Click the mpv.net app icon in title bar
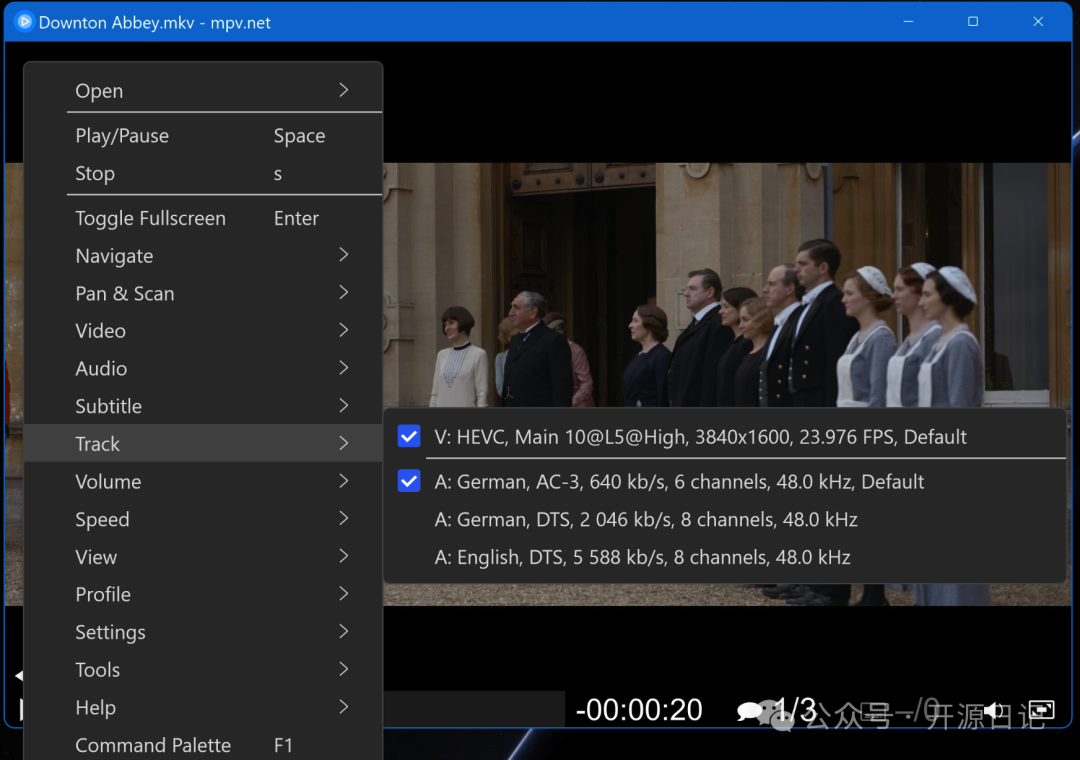This screenshot has height=760, width=1080. 24,22
